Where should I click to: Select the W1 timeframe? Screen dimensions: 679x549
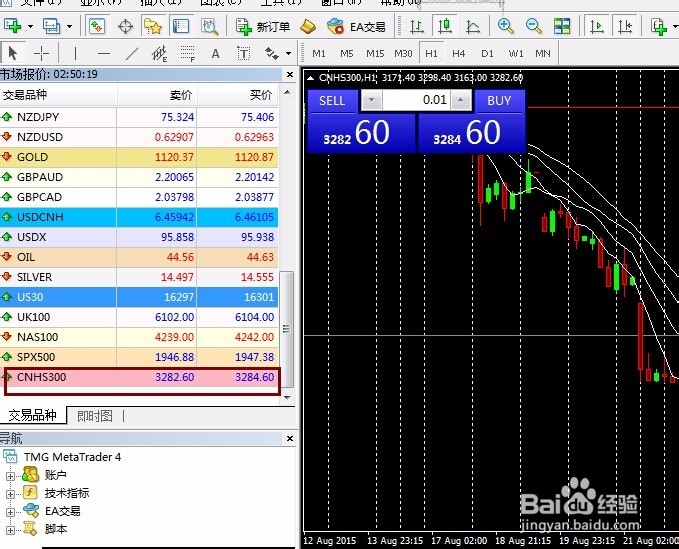[x=516, y=53]
